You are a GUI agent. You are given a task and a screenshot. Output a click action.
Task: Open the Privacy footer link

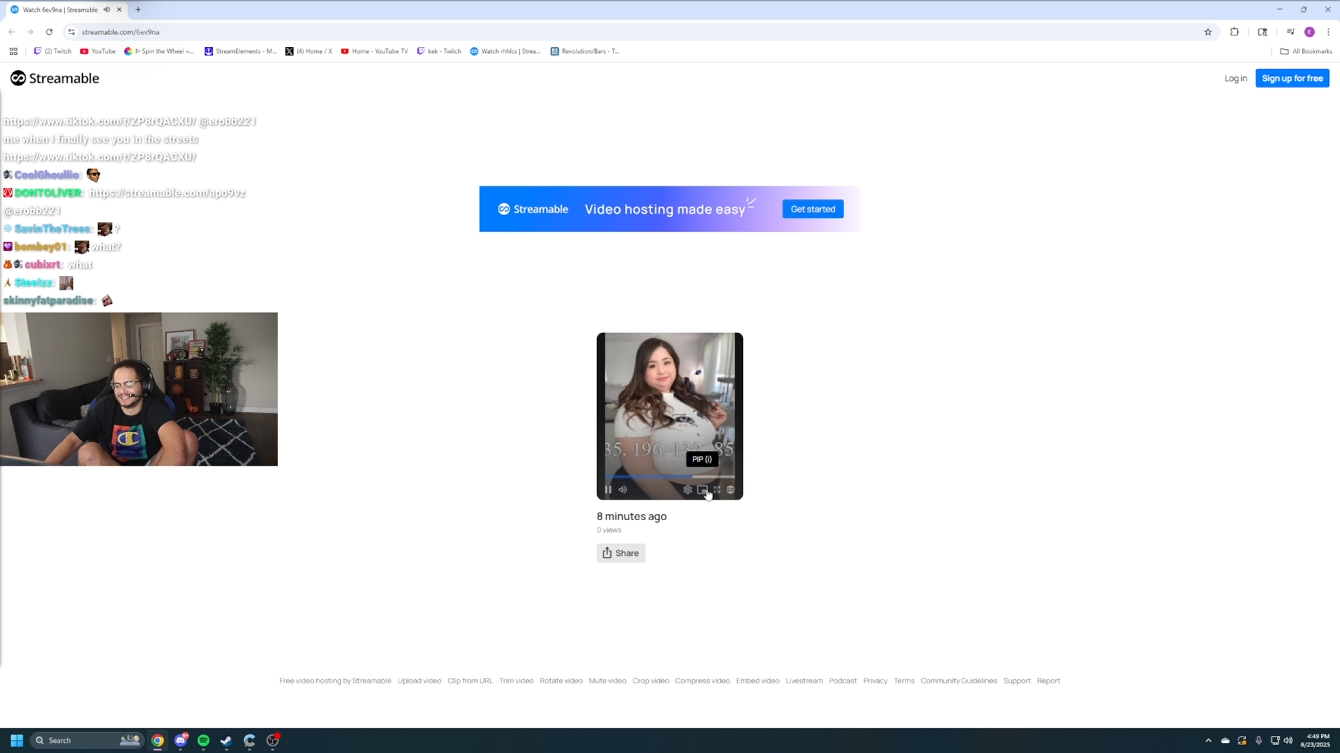point(875,681)
